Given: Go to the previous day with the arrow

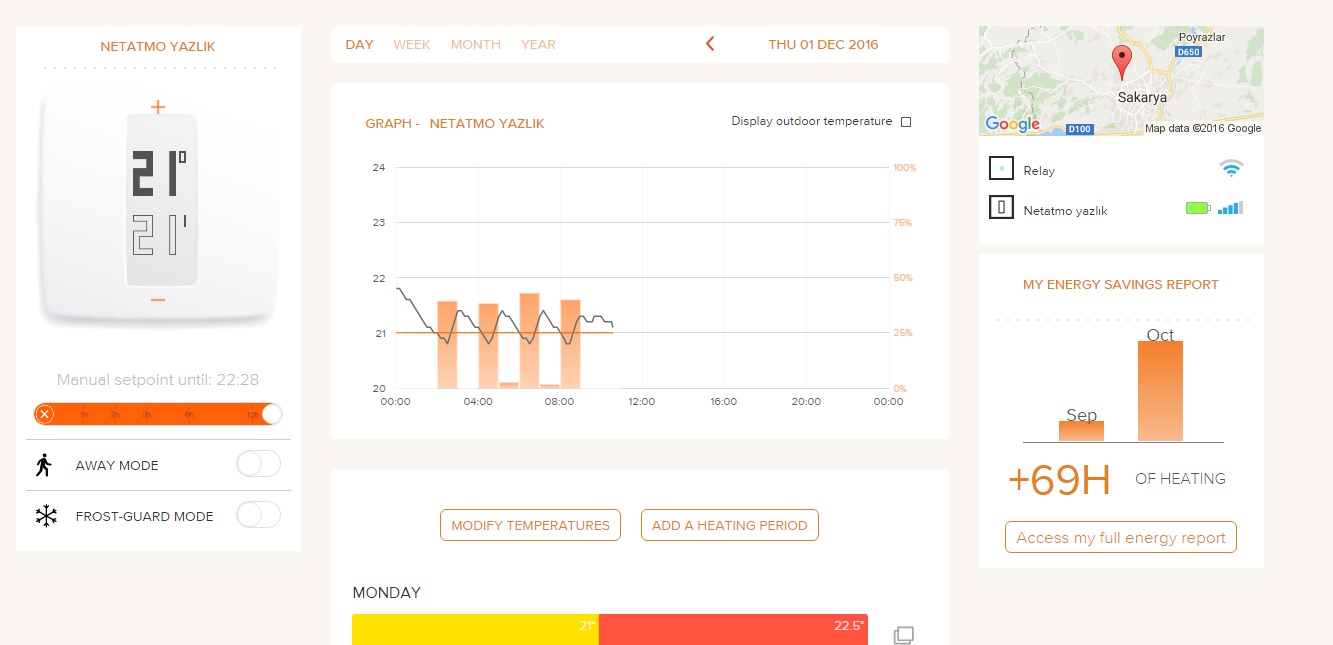Looking at the screenshot, I should pyautogui.click(x=710, y=44).
